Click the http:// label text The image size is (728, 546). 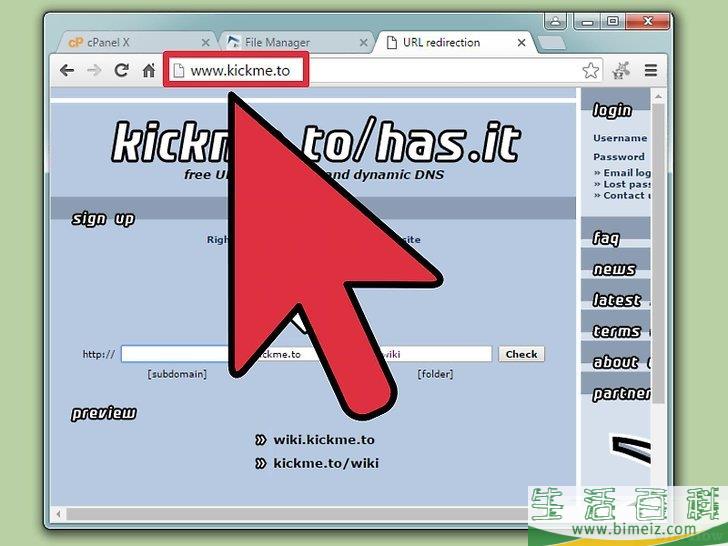pos(98,354)
